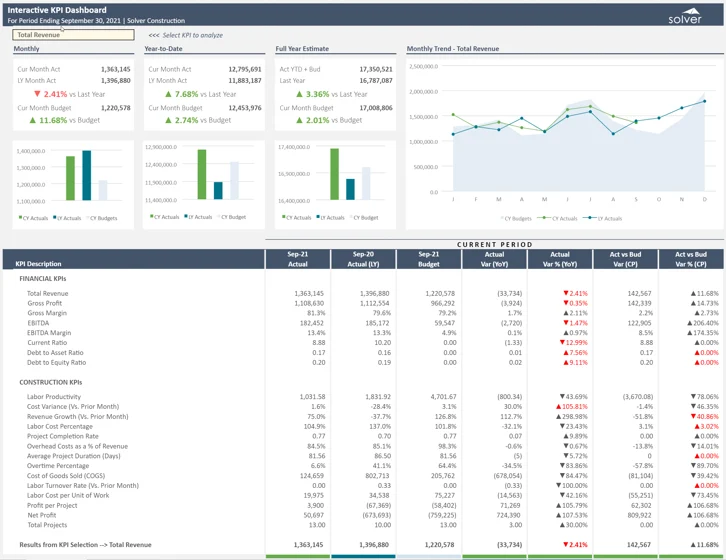Click the green up arrow beside 3.36% Full Year Estimate

[x=299, y=94]
